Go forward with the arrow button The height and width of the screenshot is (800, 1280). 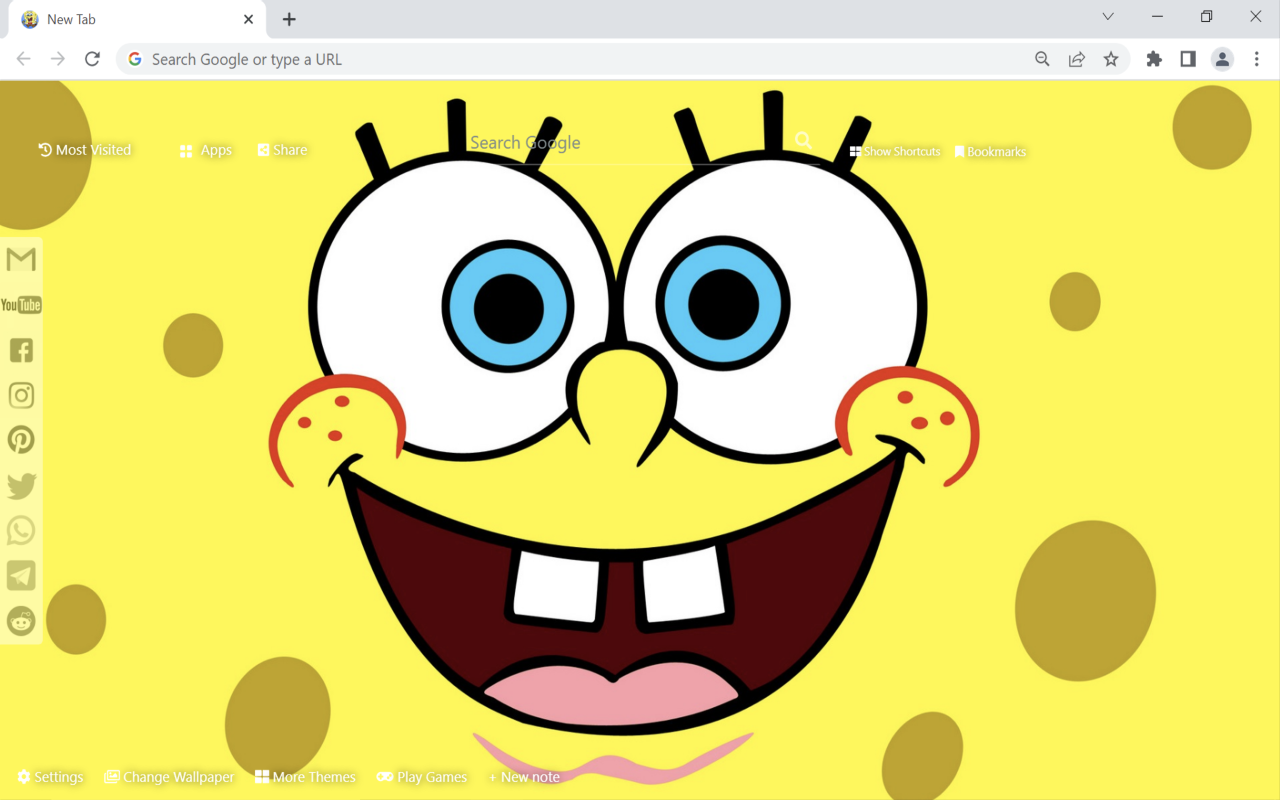click(58, 59)
